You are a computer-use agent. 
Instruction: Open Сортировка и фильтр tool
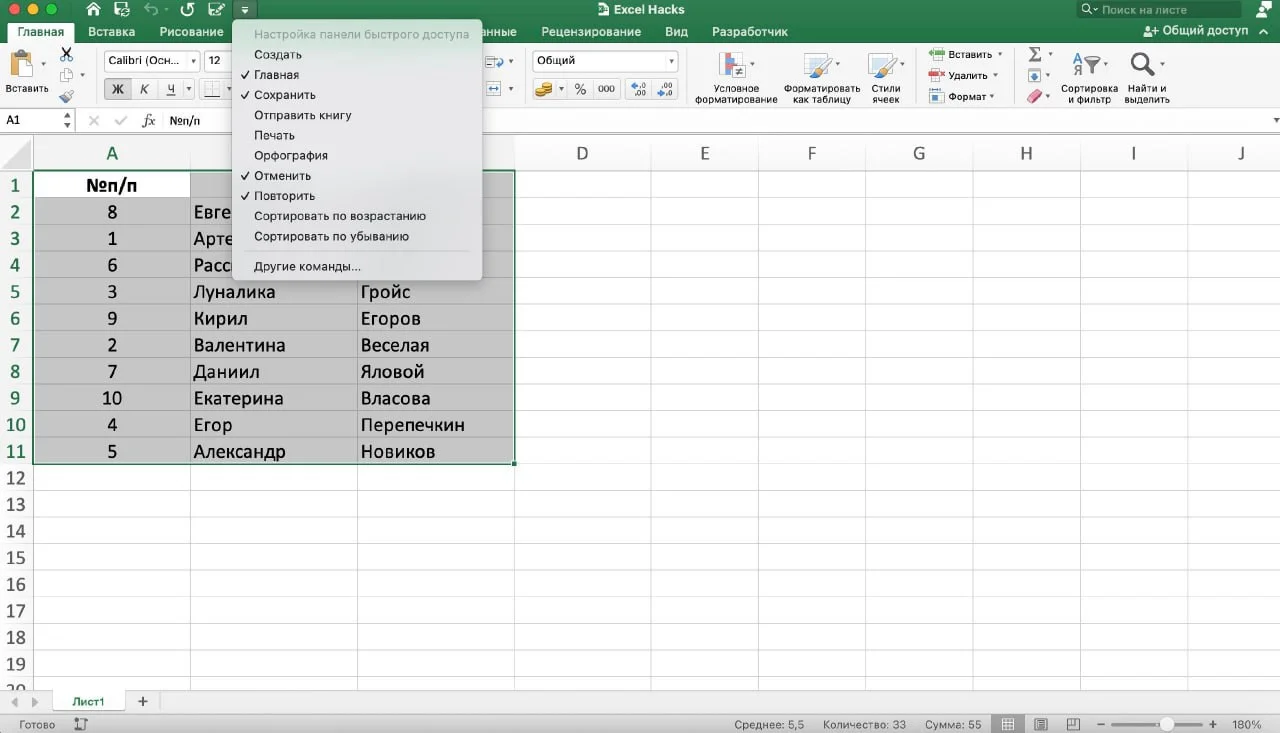point(1089,78)
